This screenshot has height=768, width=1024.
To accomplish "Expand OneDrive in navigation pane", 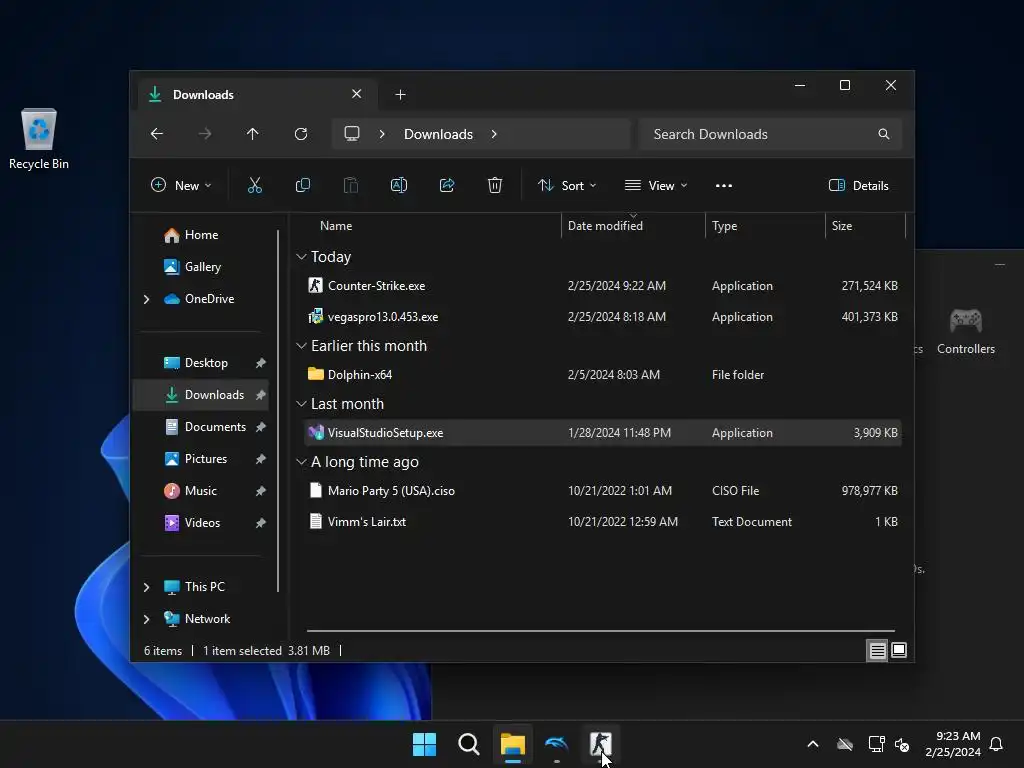I will click(146, 299).
